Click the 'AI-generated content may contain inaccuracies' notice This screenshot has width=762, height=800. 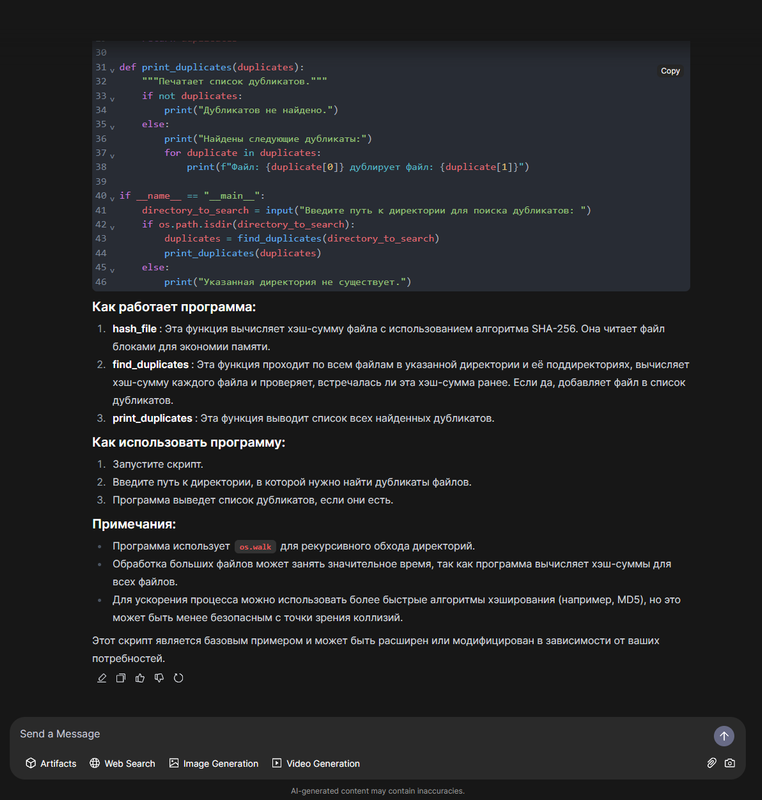coord(377,791)
